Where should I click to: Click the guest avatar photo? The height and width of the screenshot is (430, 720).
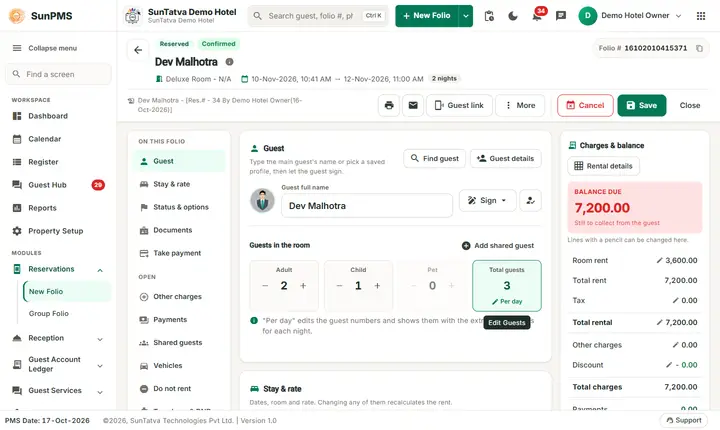point(262,200)
